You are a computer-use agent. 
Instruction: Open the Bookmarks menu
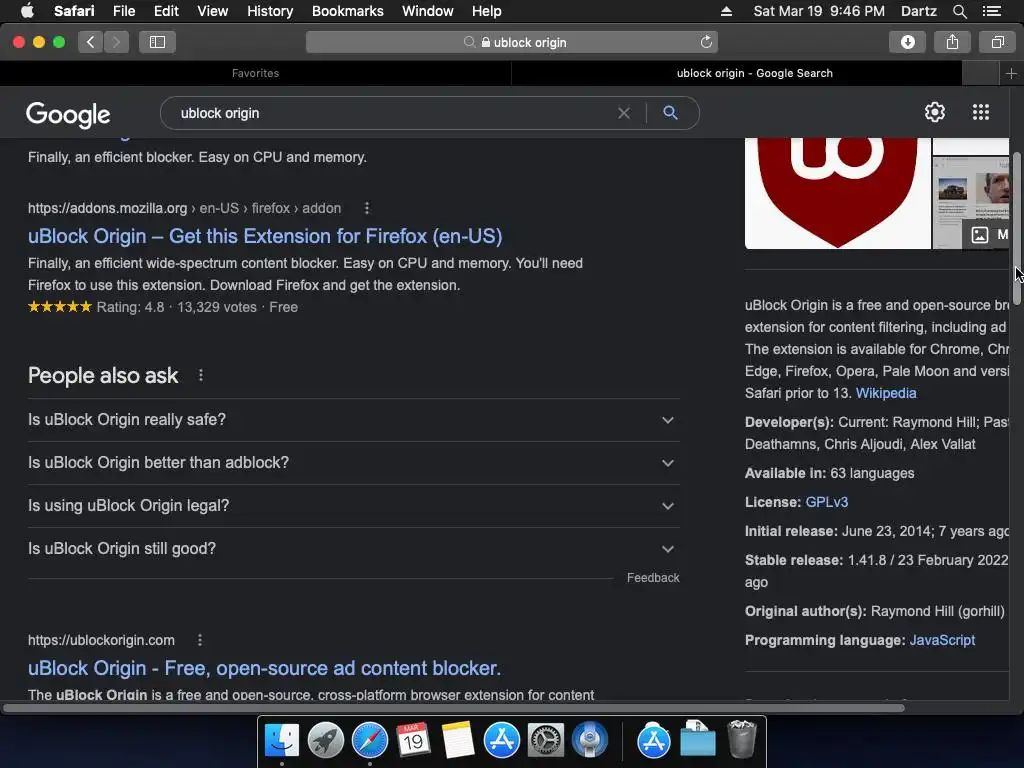coord(347,11)
